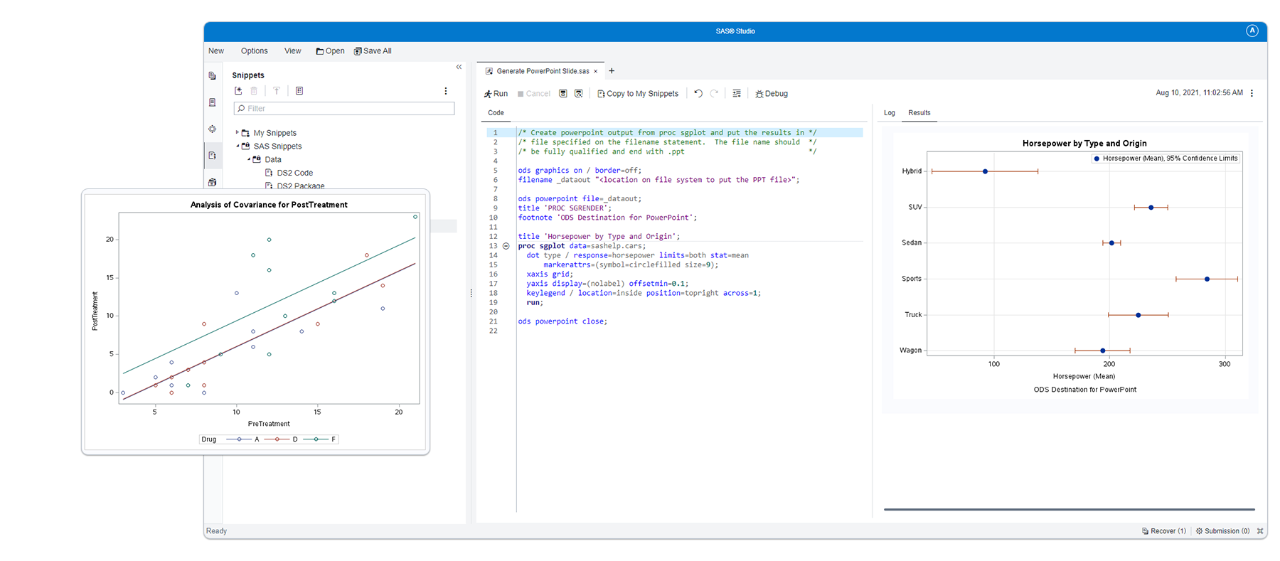Click Submission (0) in status bar

1223,531
